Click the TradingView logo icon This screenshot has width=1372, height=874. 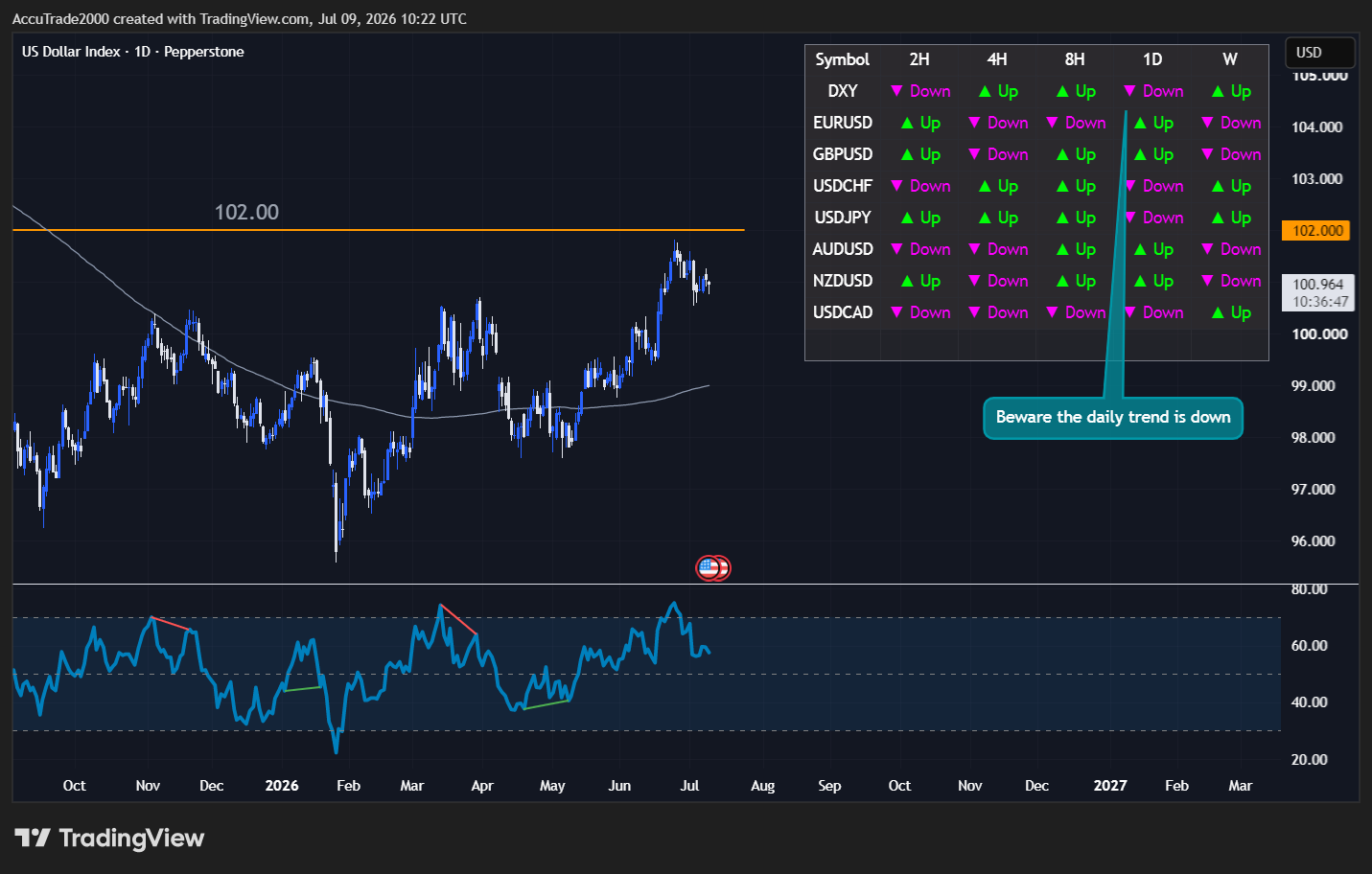tap(33, 839)
